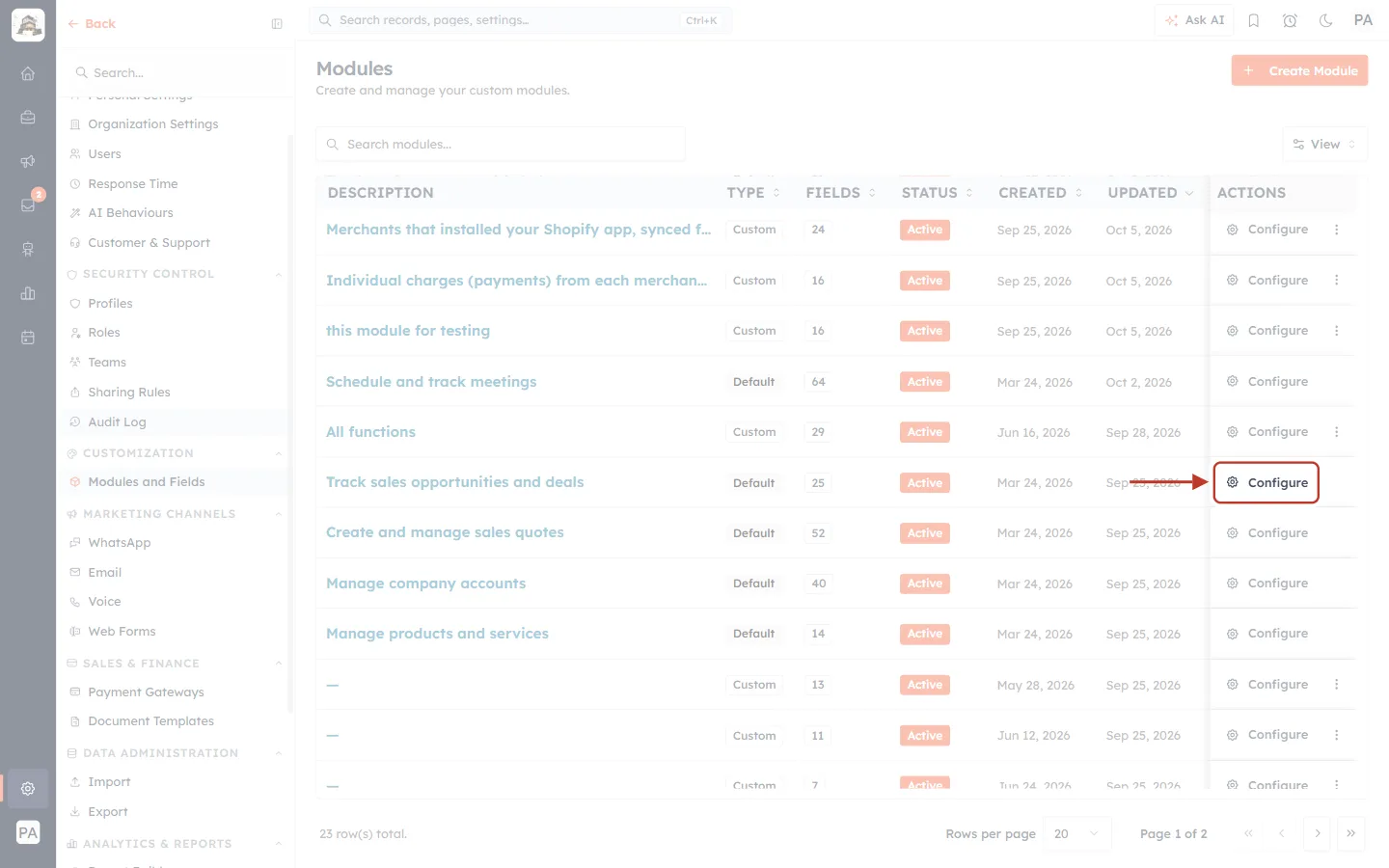
Task: Open more options for 'Merchants that installed' row
Action: [x=1337, y=230]
